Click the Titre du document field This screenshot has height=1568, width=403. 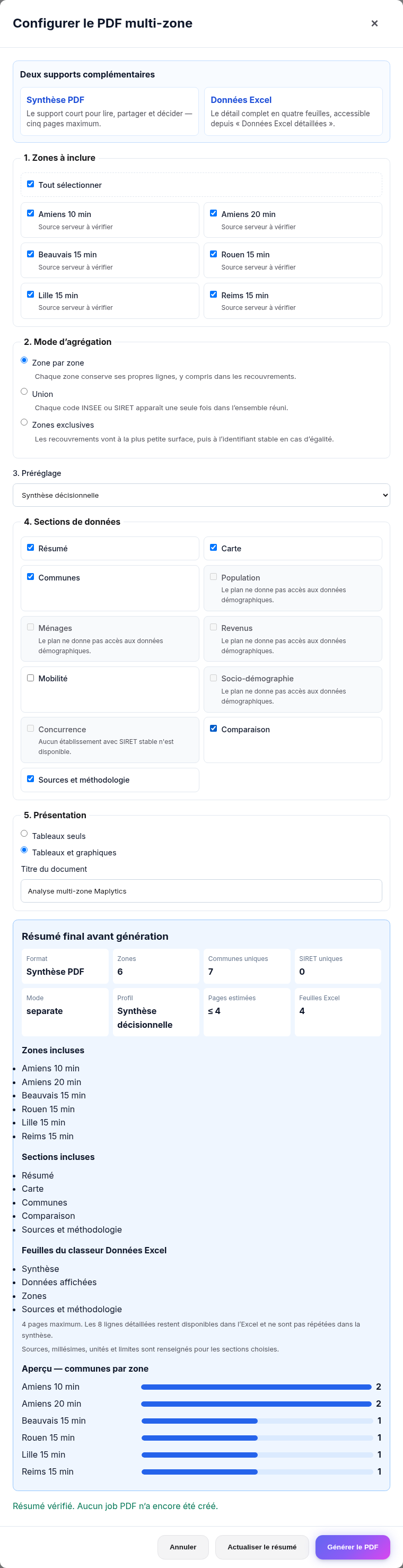(201, 890)
